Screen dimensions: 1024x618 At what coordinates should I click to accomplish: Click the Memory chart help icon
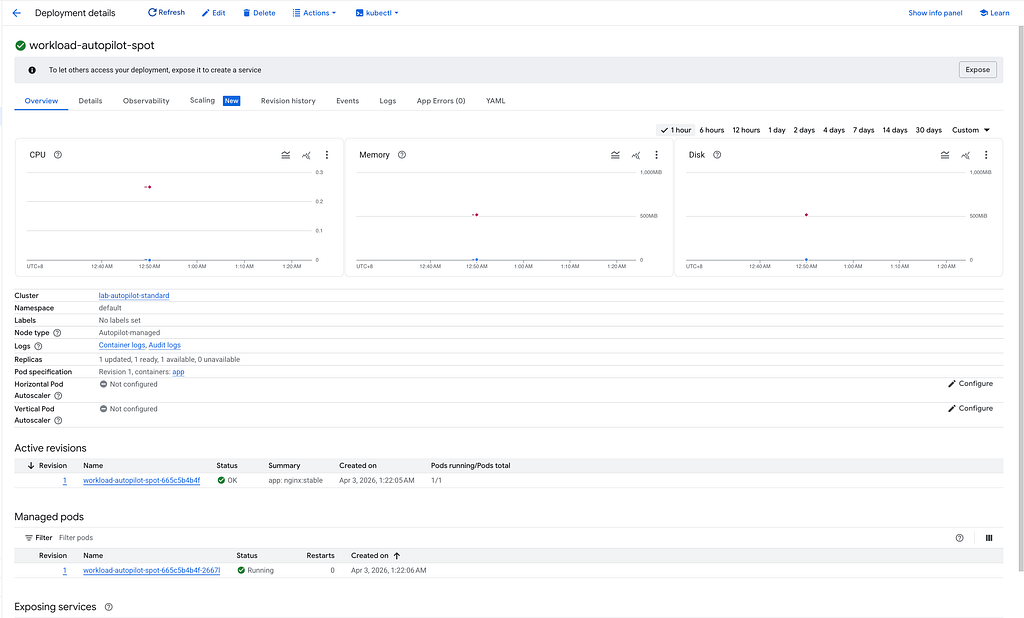pos(402,155)
